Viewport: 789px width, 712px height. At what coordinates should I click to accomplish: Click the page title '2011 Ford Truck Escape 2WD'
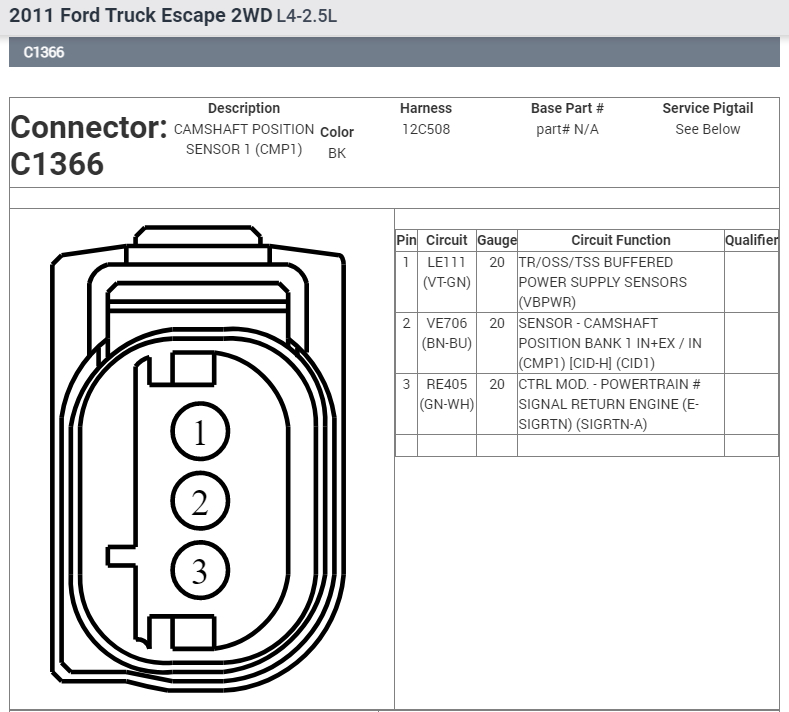tap(140, 16)
